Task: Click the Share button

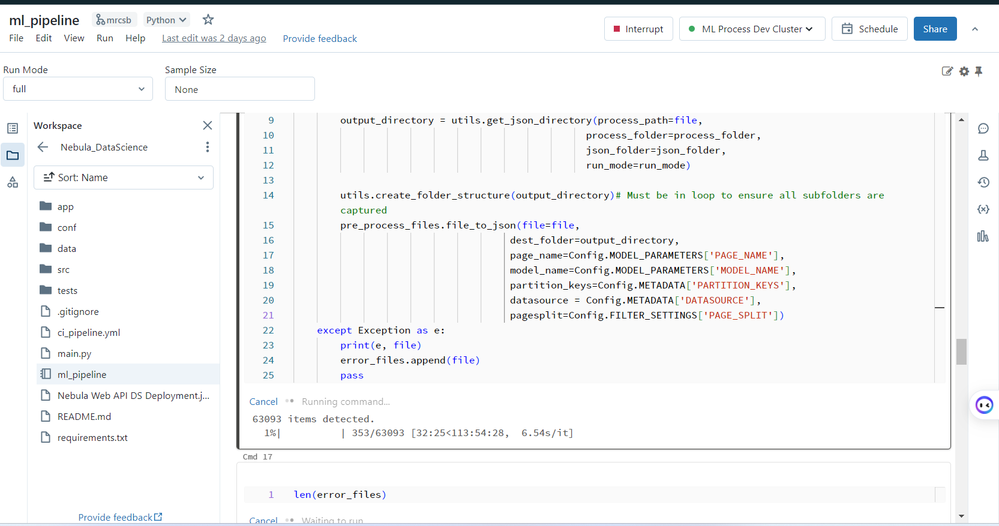Action: [934, 29]
